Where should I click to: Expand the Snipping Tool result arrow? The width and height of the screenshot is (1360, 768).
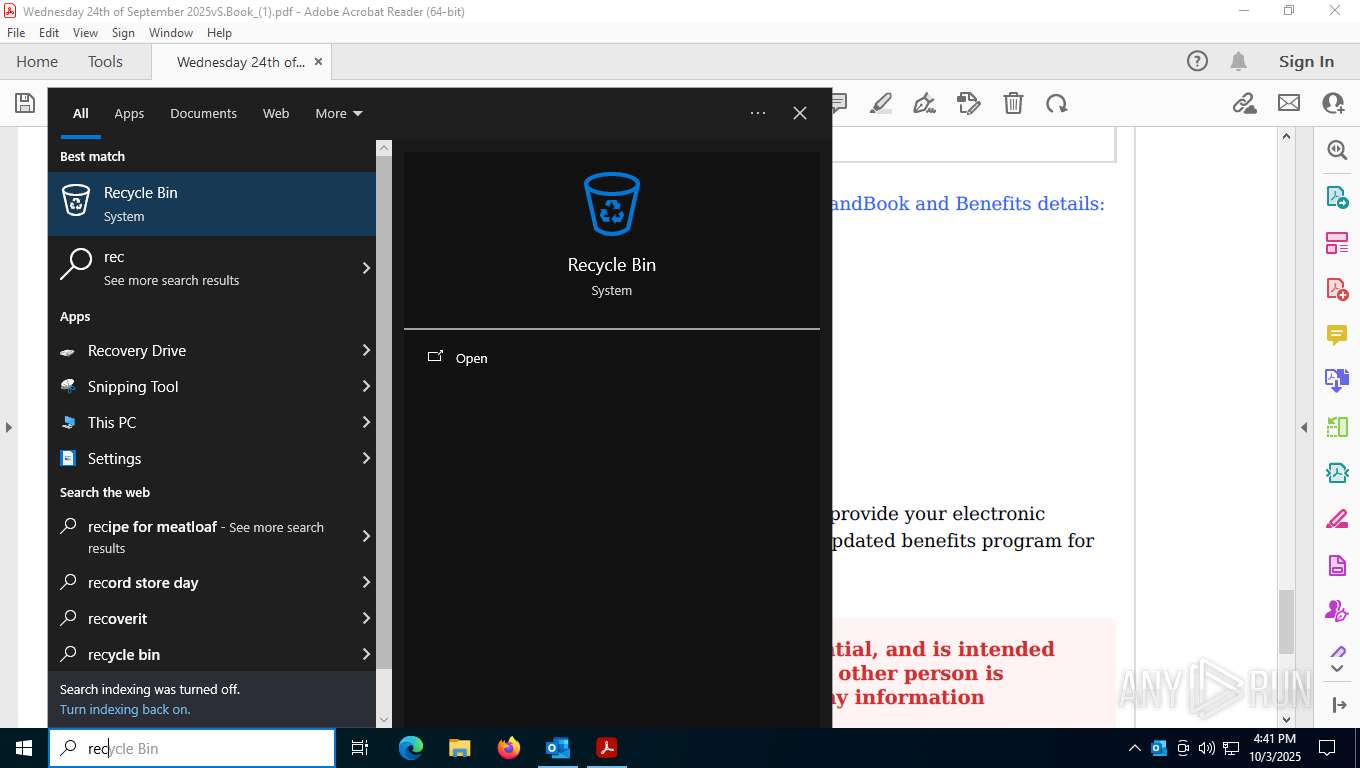pos(366,386)
